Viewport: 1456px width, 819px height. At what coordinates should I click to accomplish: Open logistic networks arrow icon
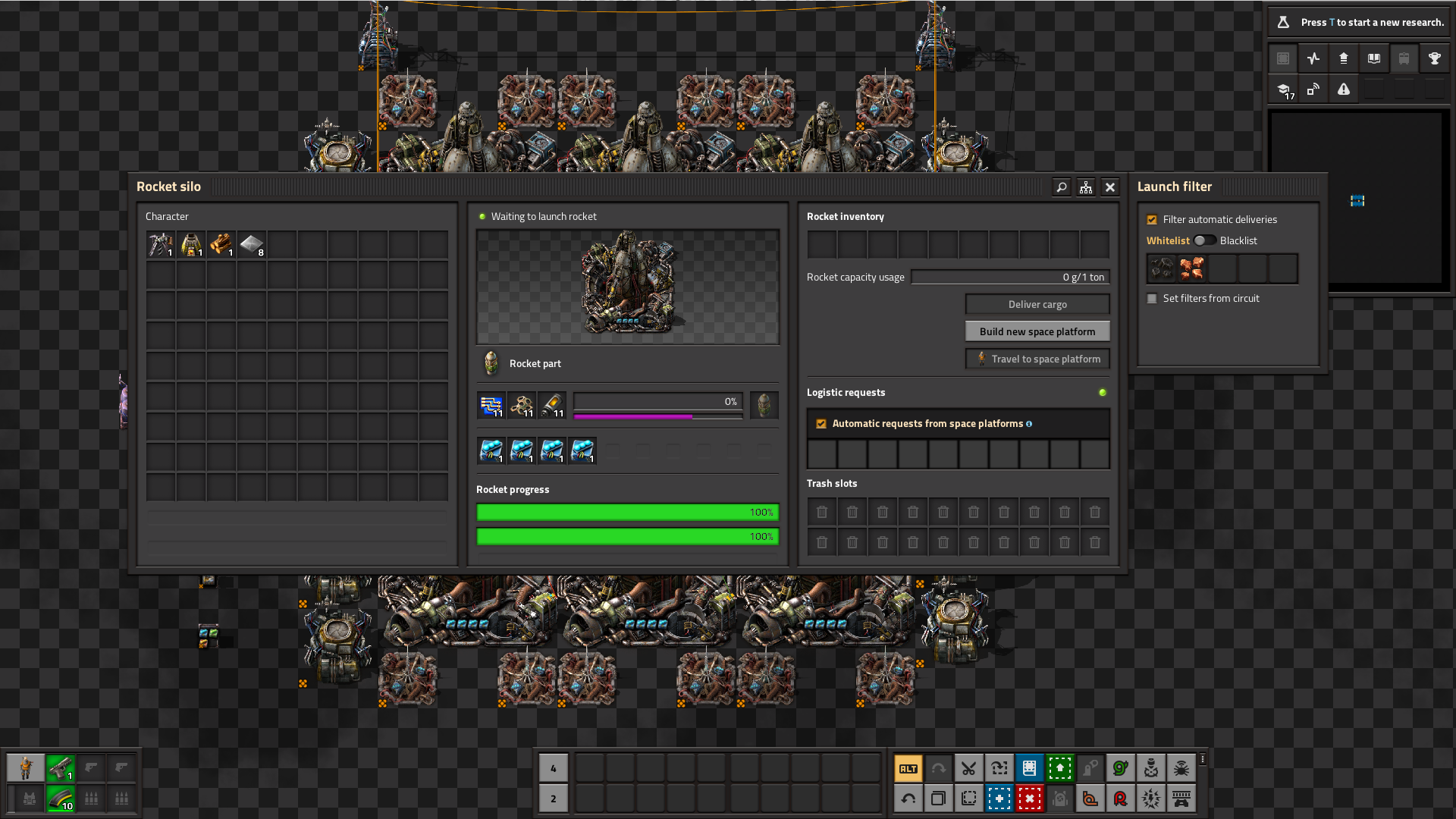[1344, 58]
